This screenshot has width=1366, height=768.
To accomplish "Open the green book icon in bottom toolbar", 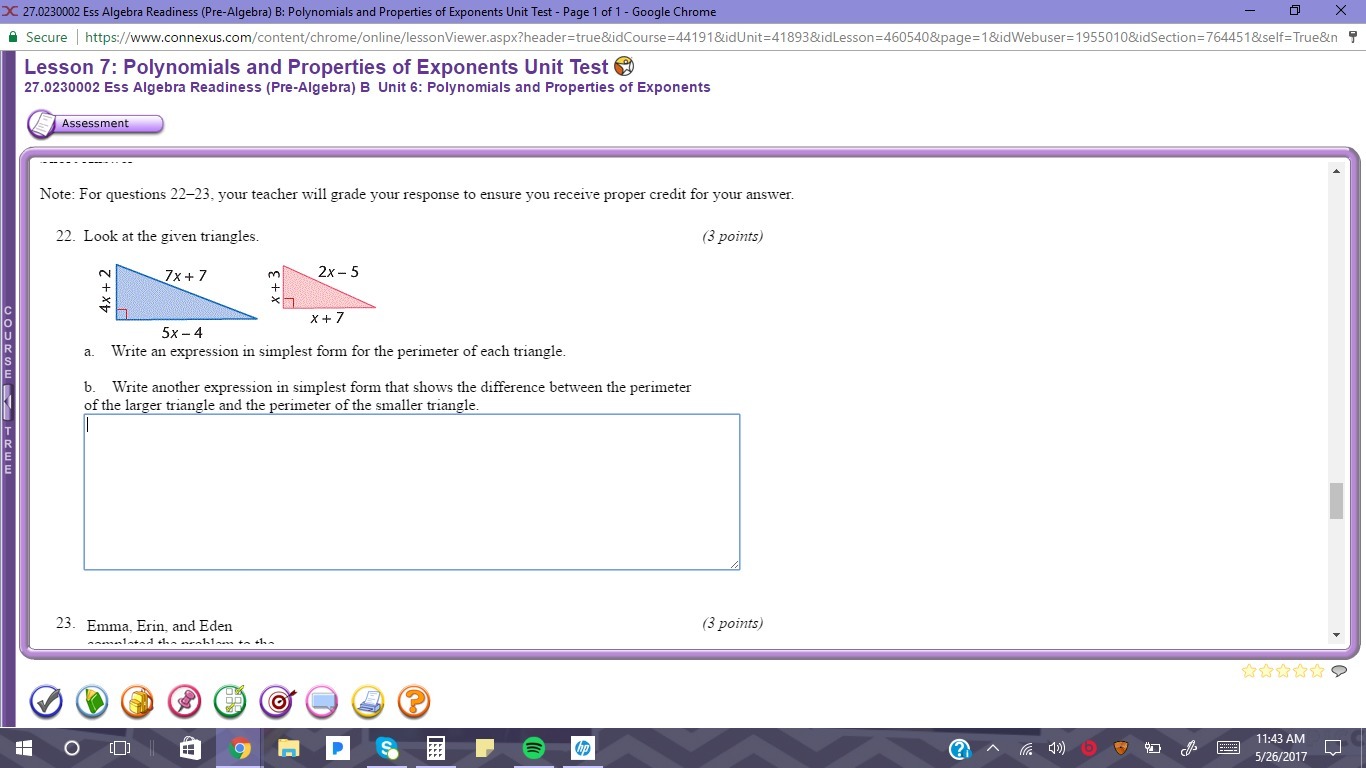I will (92, 702).
